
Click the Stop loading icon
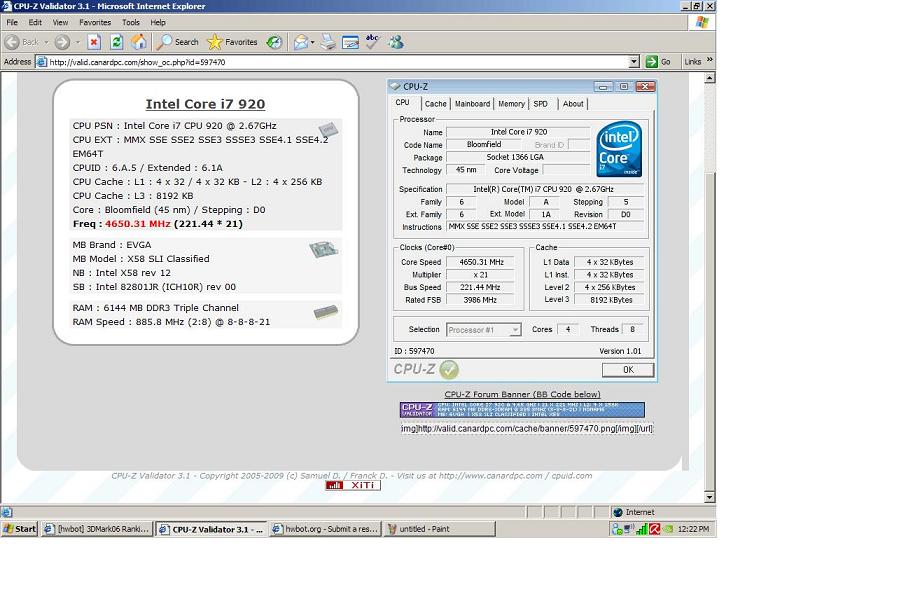[x=94, y=42]
